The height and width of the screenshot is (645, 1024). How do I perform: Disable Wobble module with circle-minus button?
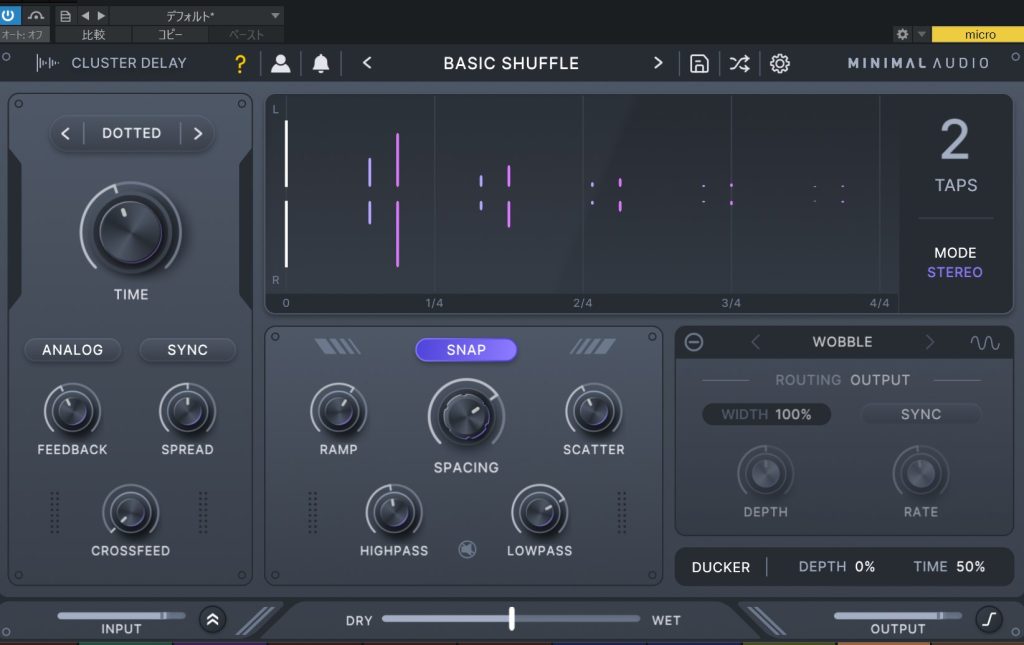coord(694,342)
